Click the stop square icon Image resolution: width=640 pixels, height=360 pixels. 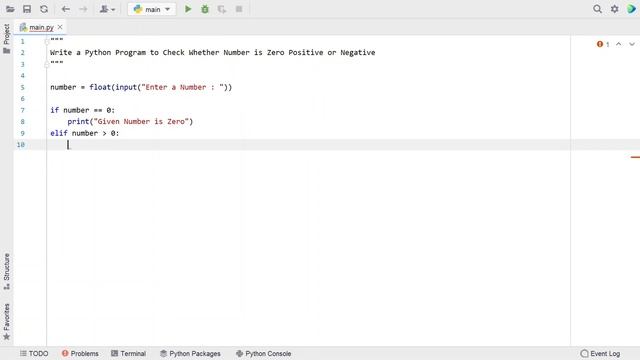(x=239, y=9)
